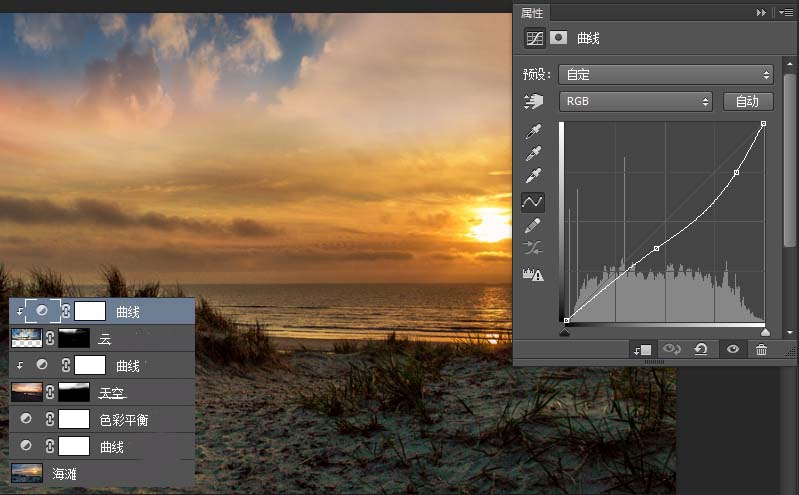Viewport: 799px width, 495px height.
Task: Click the 色彩平衡 layer mask thumbnail
Action: [x=74, y=419]
